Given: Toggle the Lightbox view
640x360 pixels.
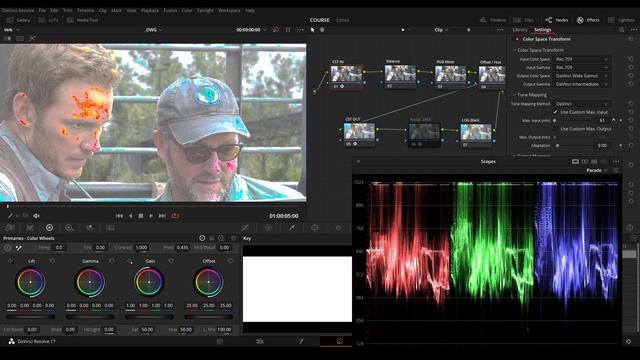Looking at the screenshot, I should 621,20.
